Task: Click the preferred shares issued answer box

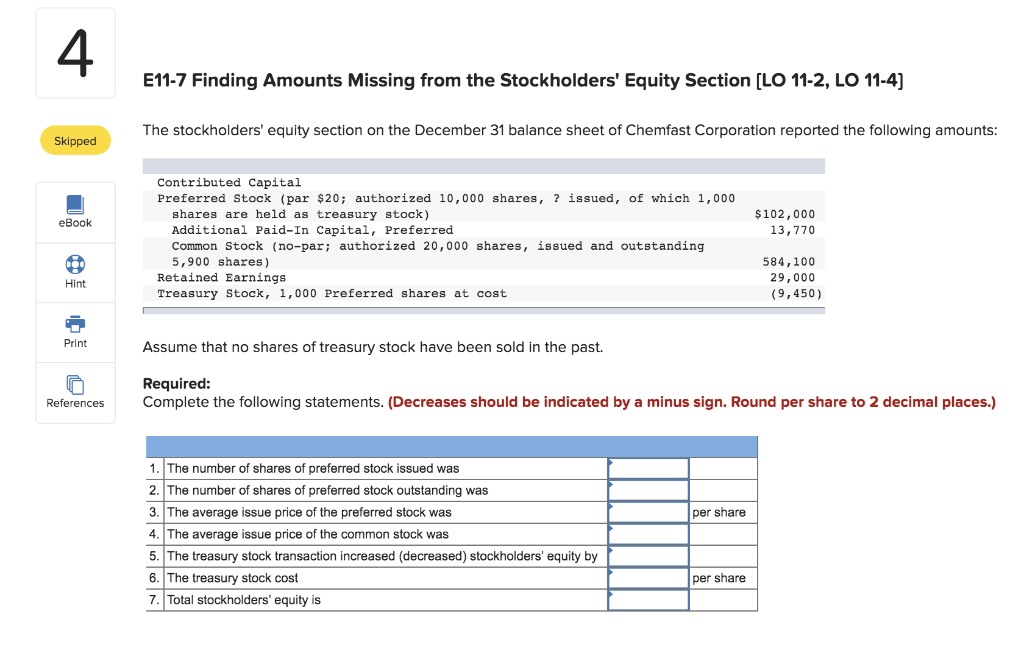Action: tap(648, 467)
